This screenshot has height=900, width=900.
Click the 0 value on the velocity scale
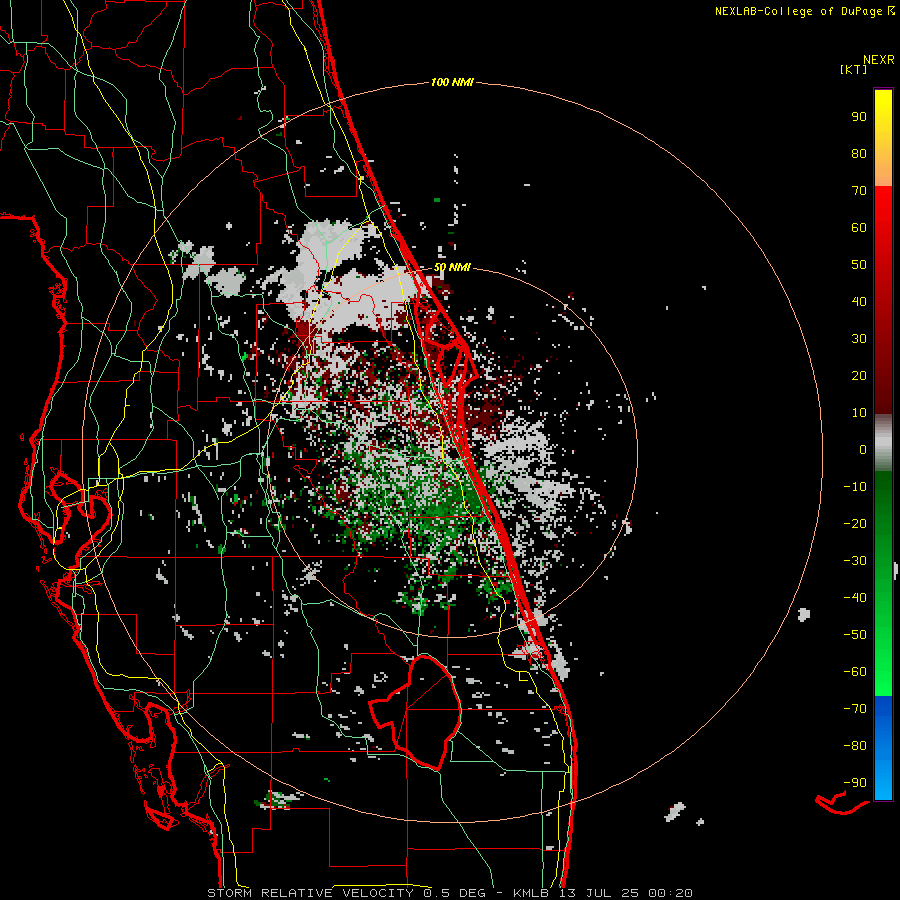863,450
